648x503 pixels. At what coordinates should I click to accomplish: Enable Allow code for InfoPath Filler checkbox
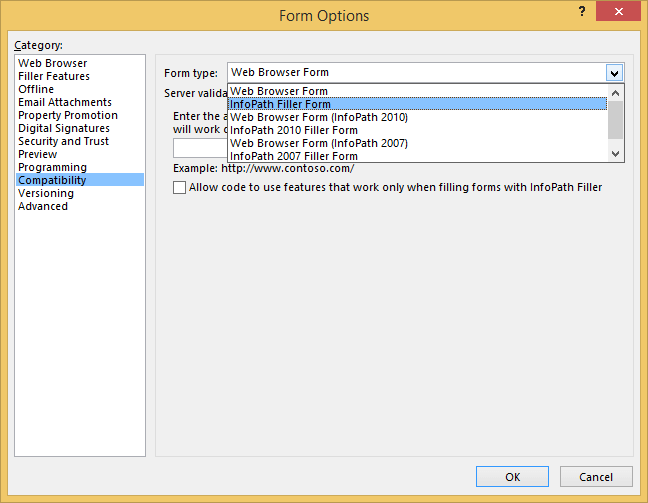[180, 187]
